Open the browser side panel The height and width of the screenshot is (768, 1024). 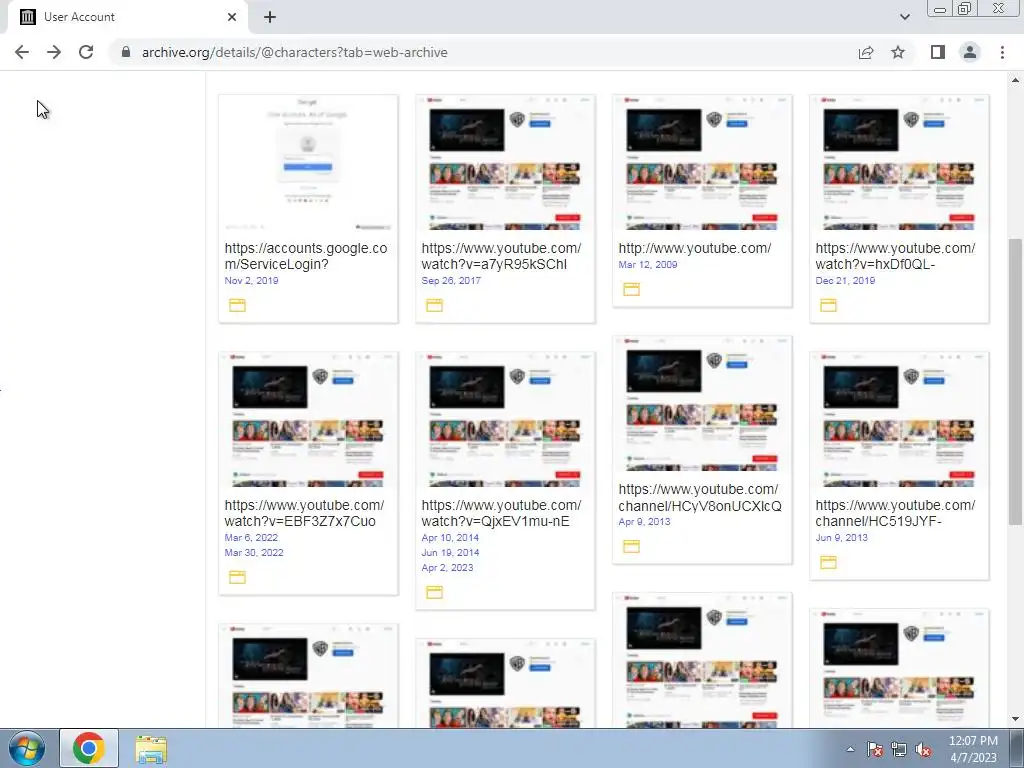coord(938,52)
